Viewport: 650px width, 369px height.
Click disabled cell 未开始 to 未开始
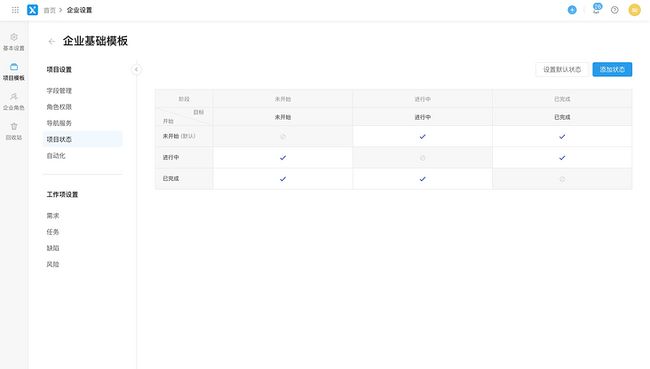(x=283, y=136)
